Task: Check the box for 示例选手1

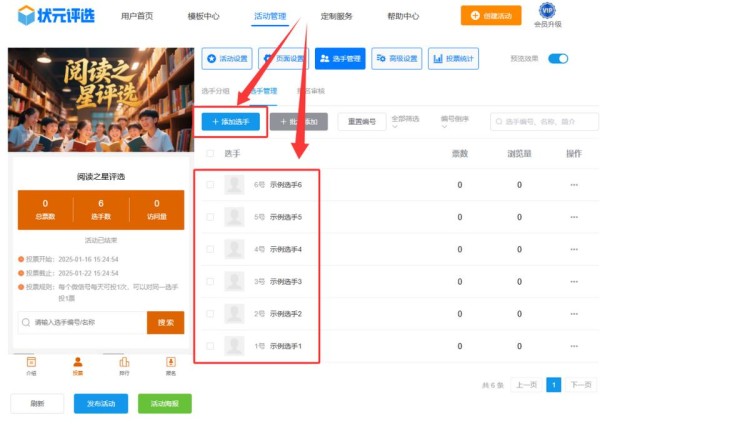Action: 210,346
